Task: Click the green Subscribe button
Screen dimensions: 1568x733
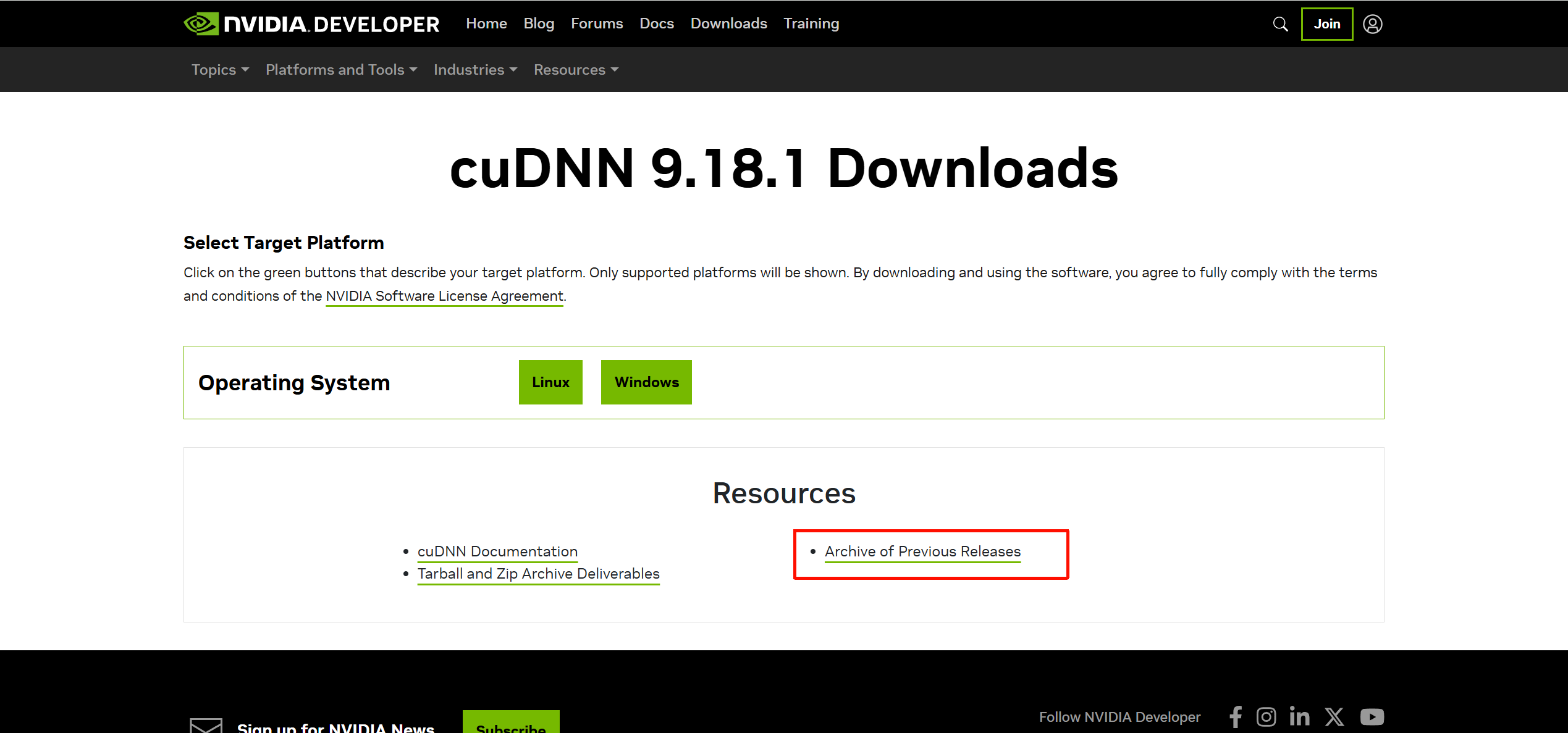Action: (x=511, y=723)
